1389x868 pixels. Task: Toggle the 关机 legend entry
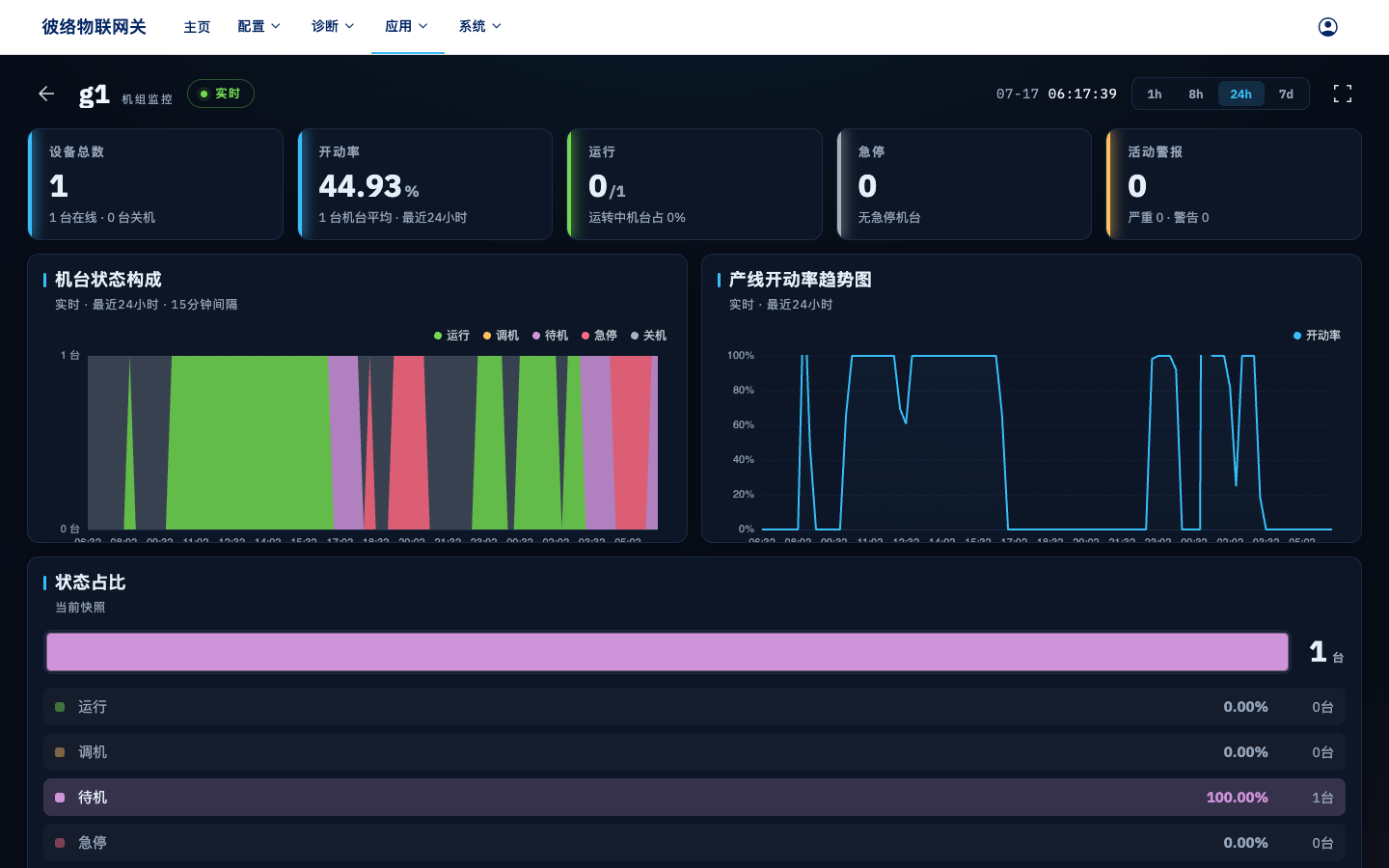648,336
